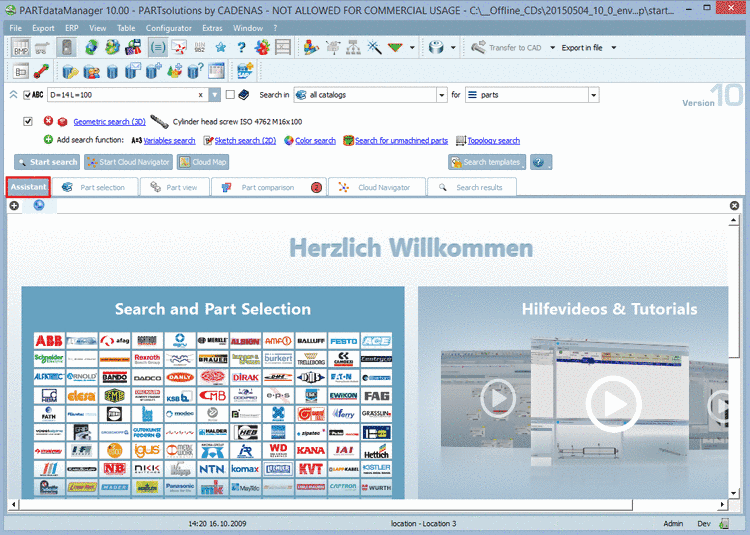Click the green plus add search function icon

(x=48, y=140)
